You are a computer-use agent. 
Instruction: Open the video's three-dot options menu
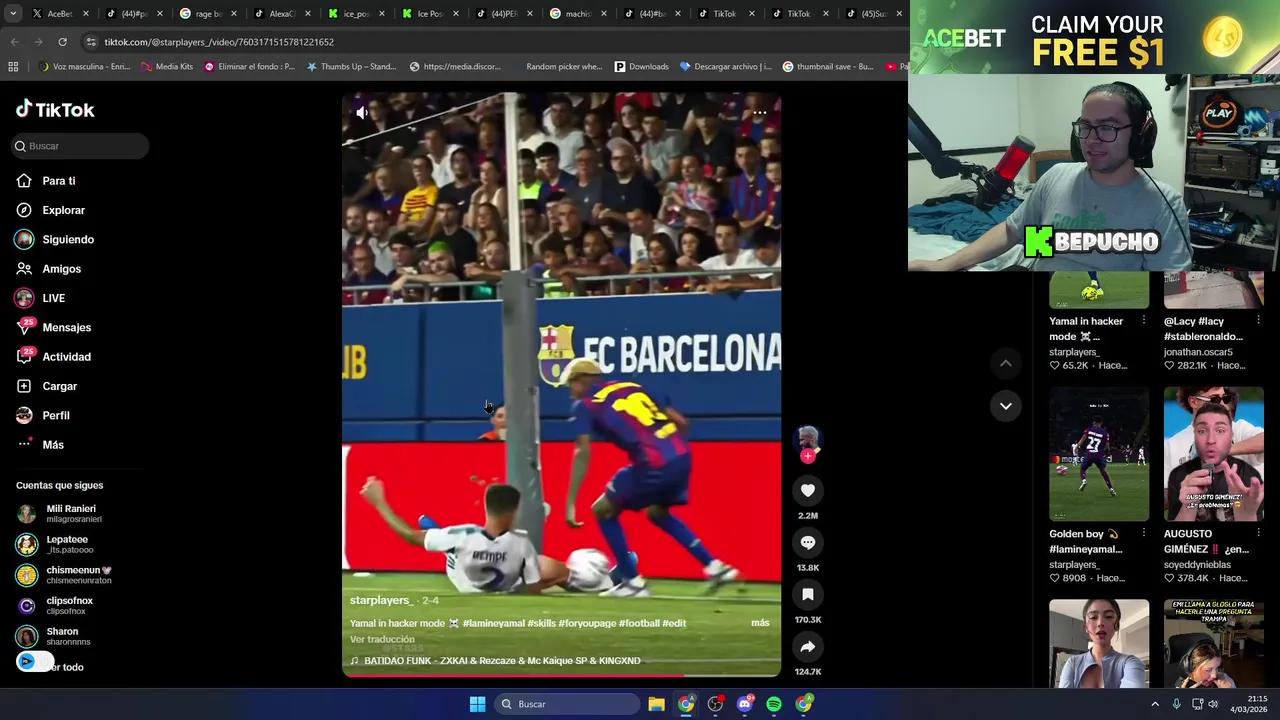[x=760, y=113]
